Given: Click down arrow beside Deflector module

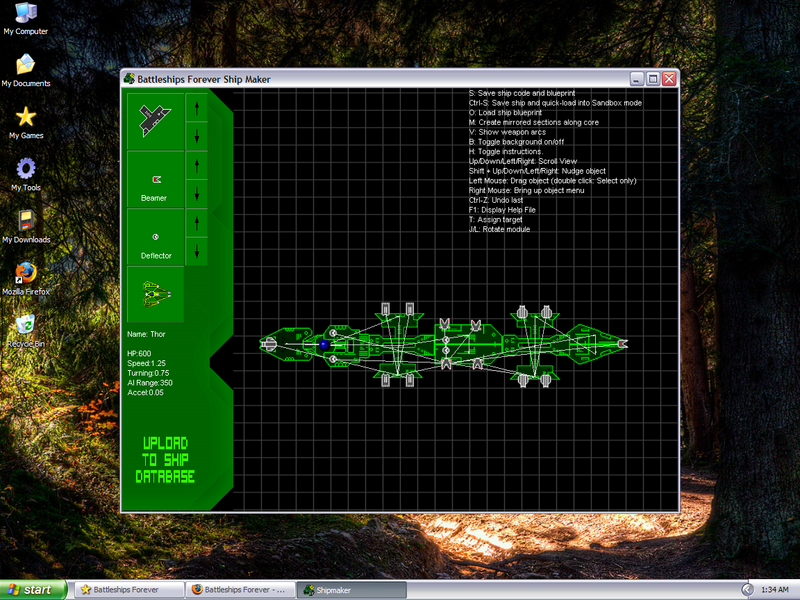Looking at the screenshot, I should [x=197, y=252].
